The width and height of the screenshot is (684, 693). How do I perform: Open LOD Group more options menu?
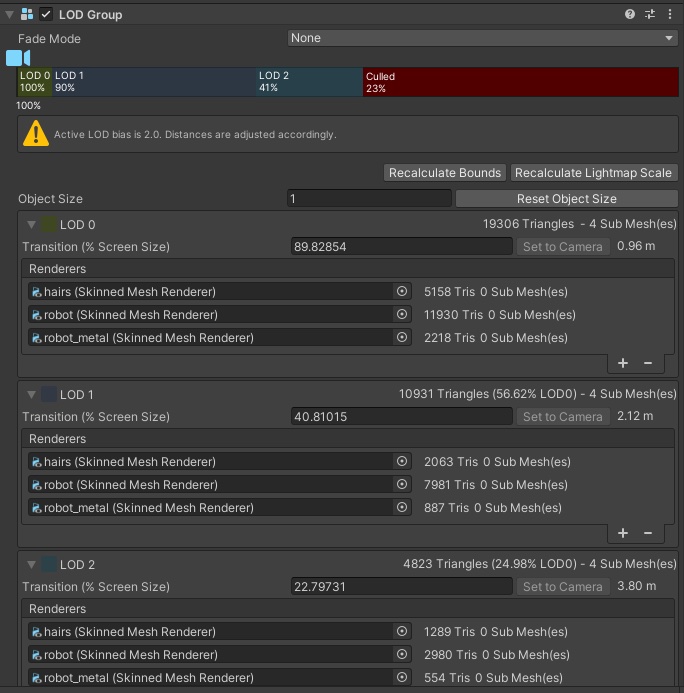click(670, 14)
